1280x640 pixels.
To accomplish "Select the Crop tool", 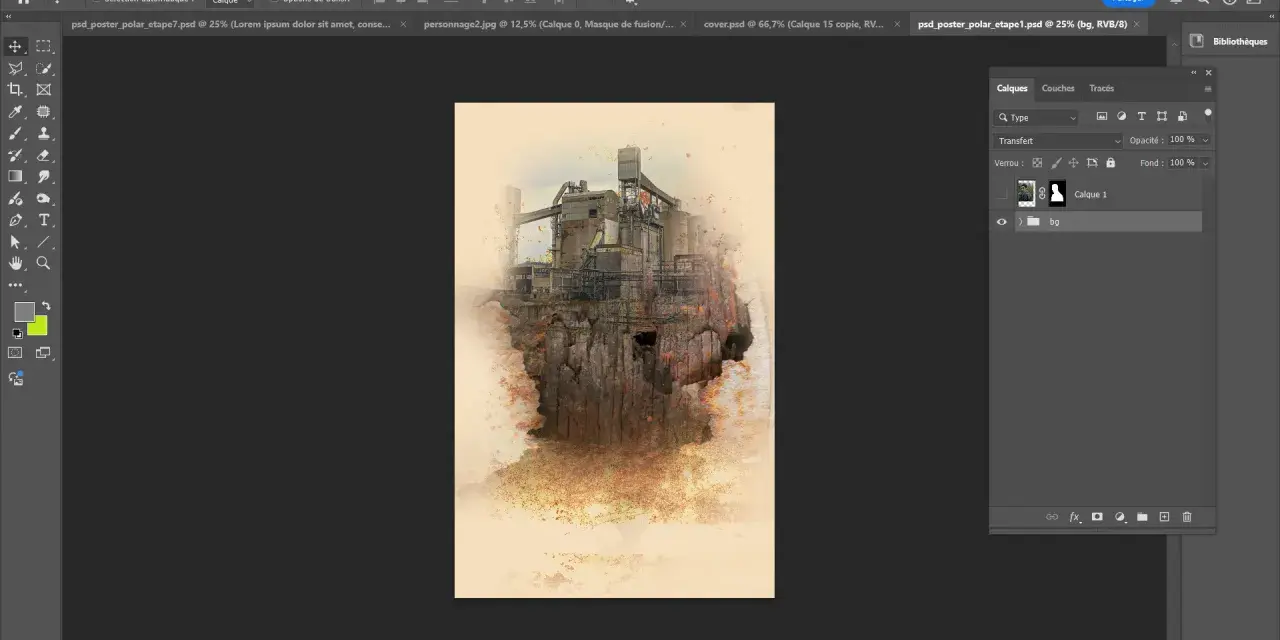I will pyautogui.click(x=15, y=90).
